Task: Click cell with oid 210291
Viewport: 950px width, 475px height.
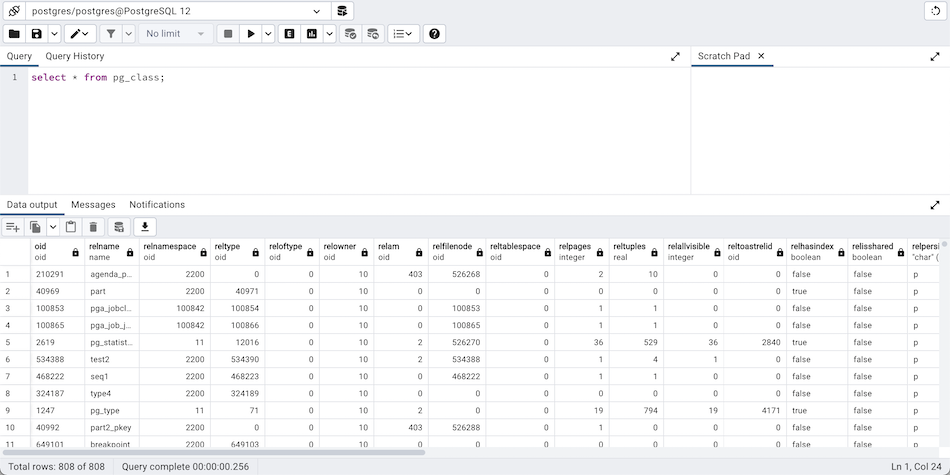Action: (58, 274)
